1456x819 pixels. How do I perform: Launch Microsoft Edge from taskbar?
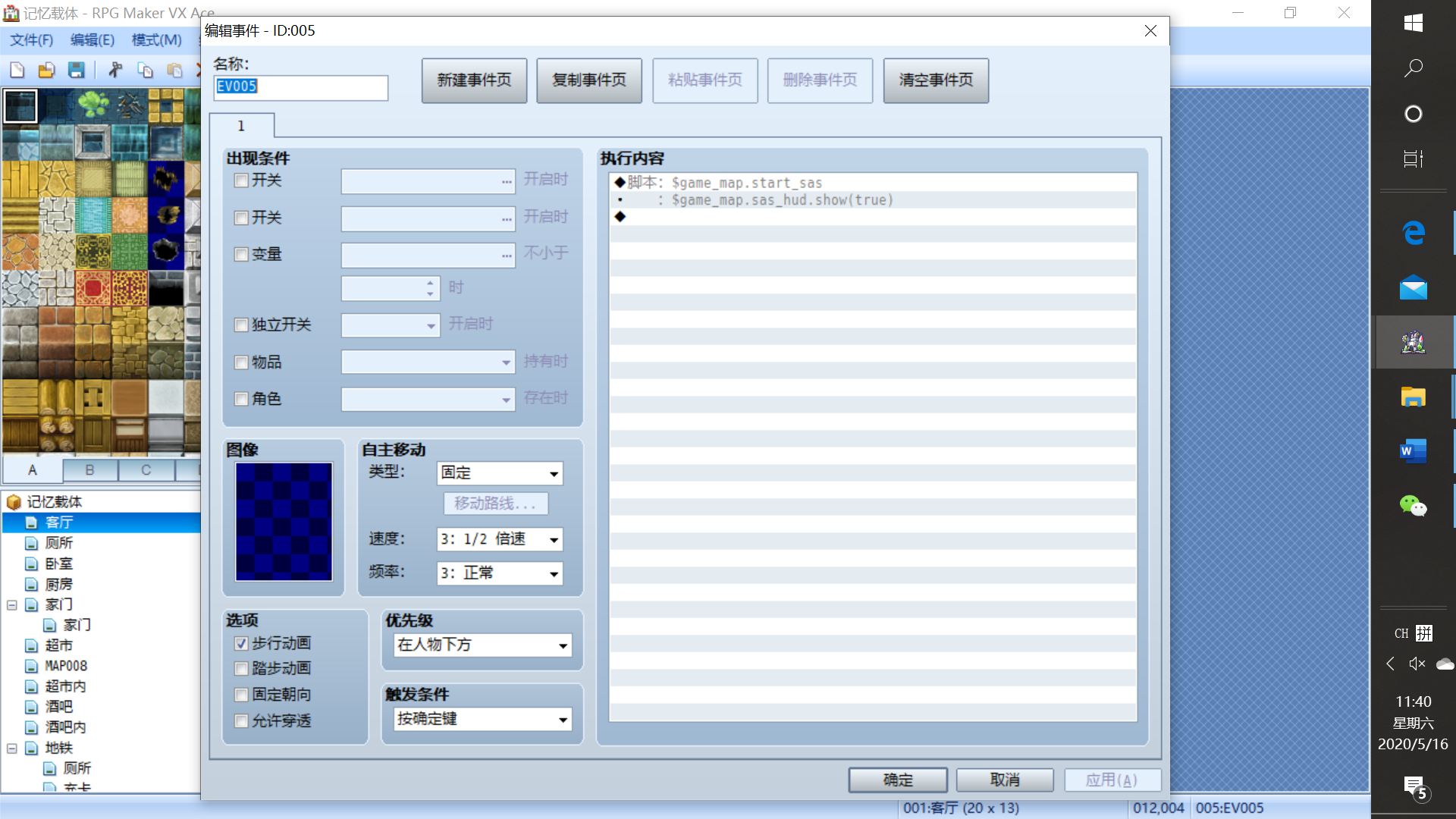1413,233
